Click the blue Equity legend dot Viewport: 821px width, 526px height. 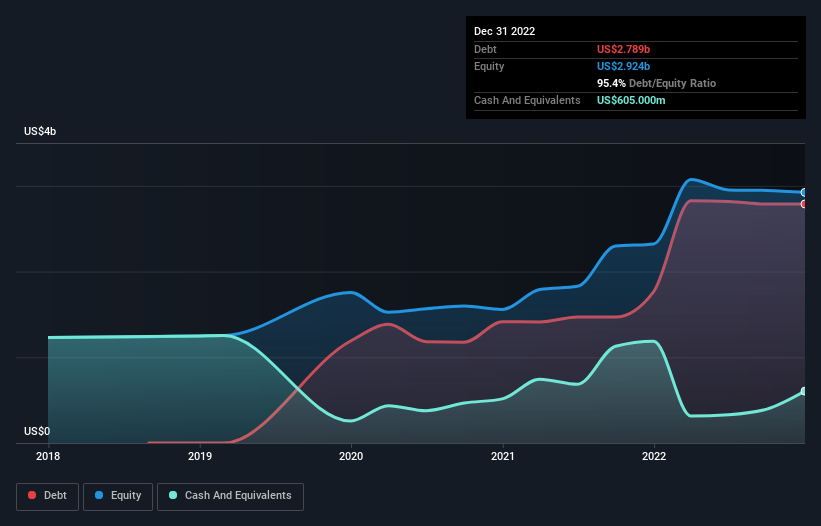tap(98, 495)
